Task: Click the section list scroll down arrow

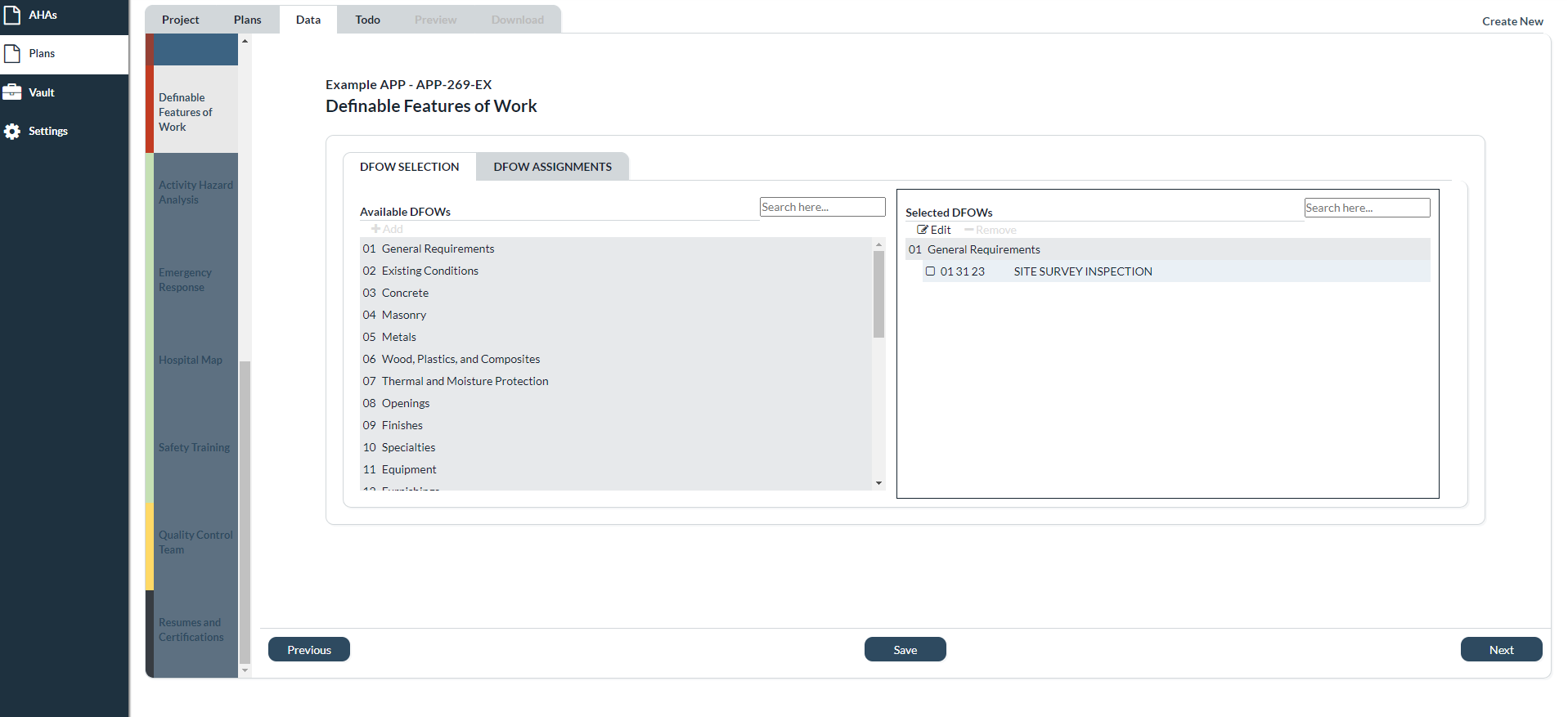Action: [245, 670]
